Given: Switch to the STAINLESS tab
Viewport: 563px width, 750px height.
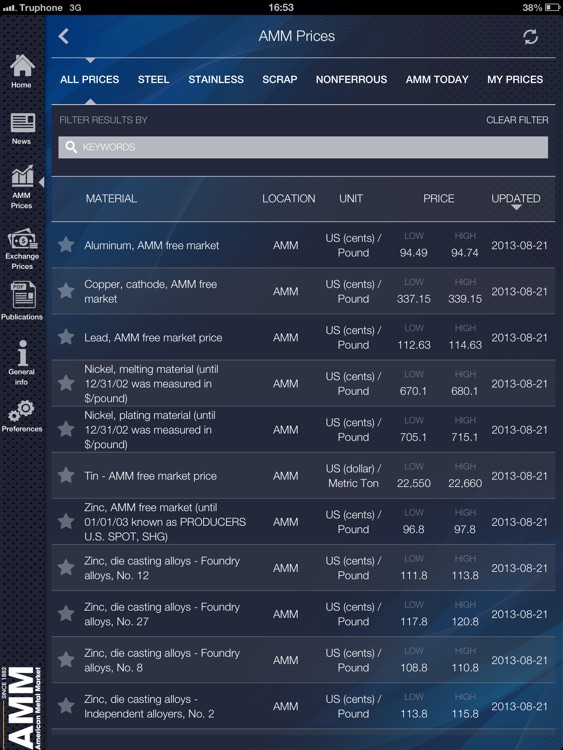Looking at the screenshot, I should click(216, 79).
